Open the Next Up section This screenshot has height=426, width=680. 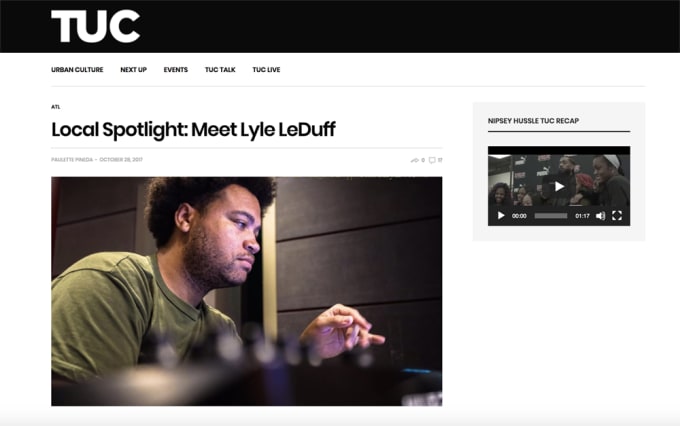(x=134, y=69)
